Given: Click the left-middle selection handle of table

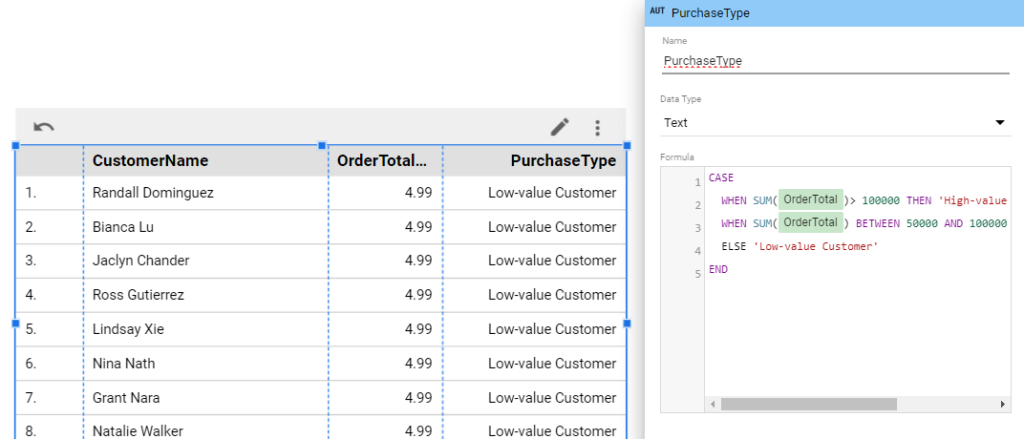Looking at the screenshot, I should pos(15,323).
